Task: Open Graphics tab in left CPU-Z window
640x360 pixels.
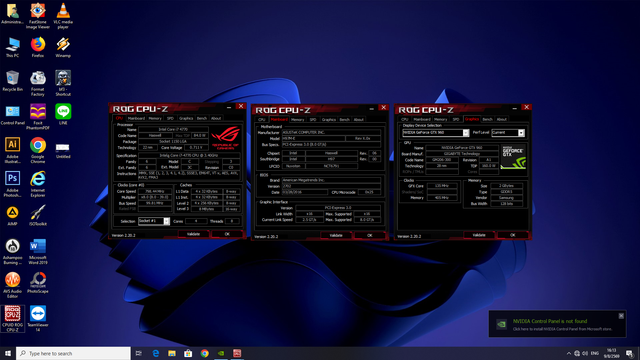Action: 186,118
